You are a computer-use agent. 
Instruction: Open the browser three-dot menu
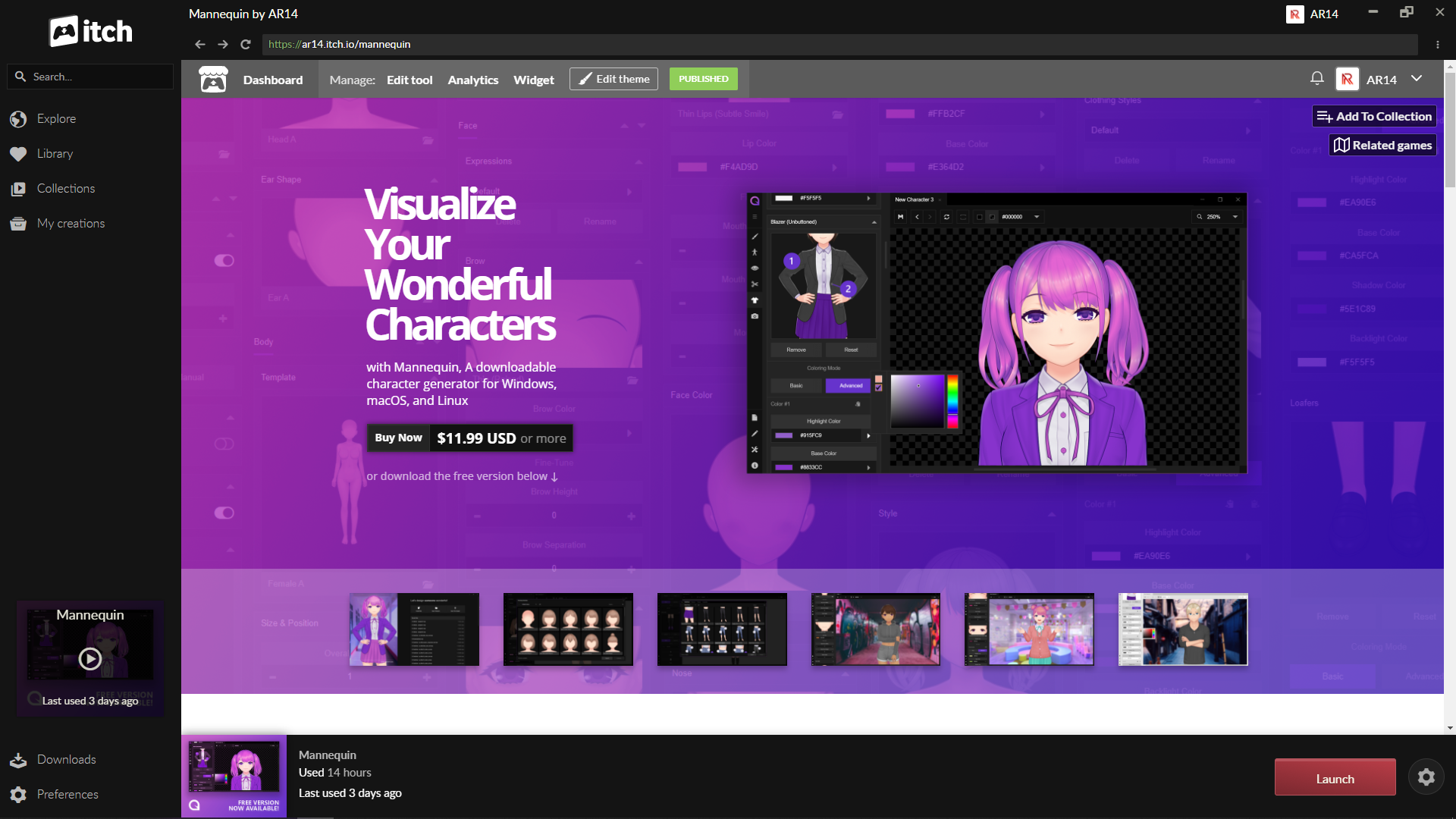pos(1437,45)
